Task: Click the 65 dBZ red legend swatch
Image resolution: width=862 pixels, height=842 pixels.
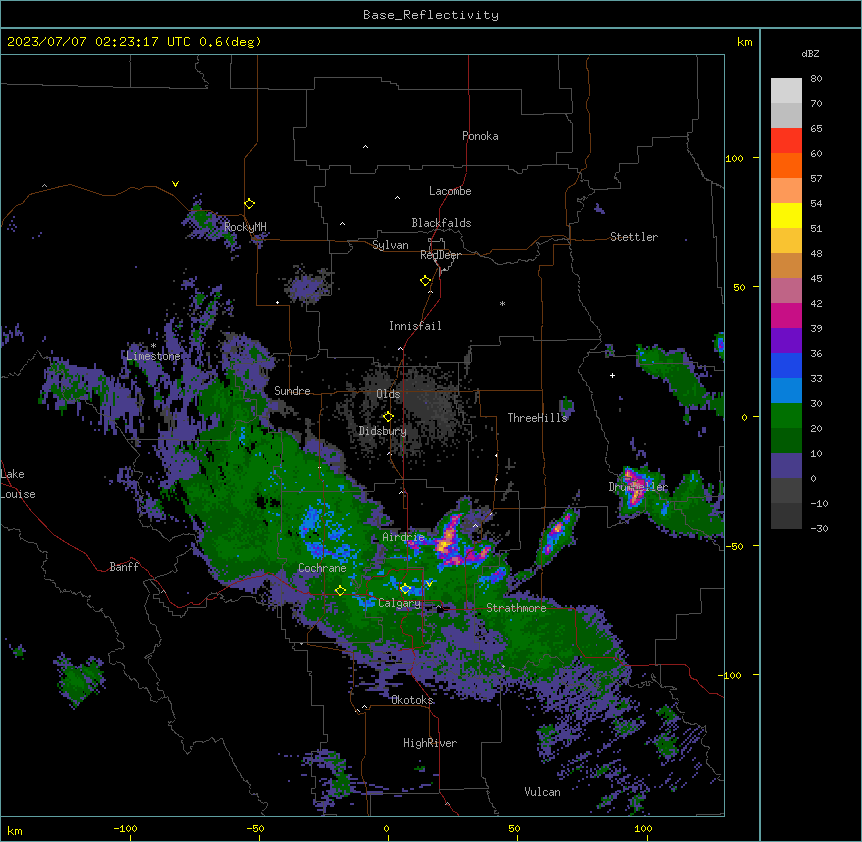Action: (786, 141)
